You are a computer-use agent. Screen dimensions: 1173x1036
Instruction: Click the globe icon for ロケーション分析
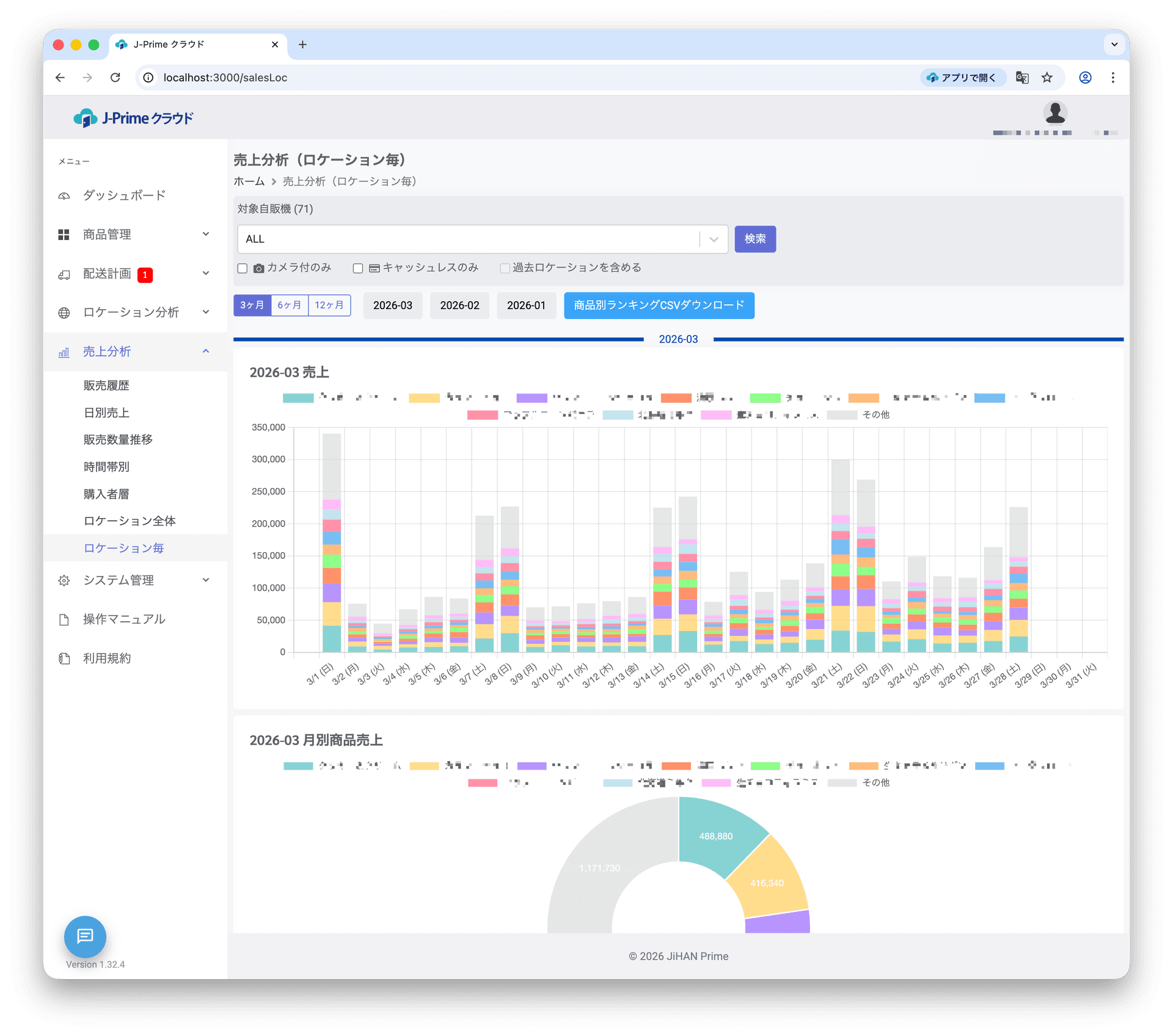64,313
